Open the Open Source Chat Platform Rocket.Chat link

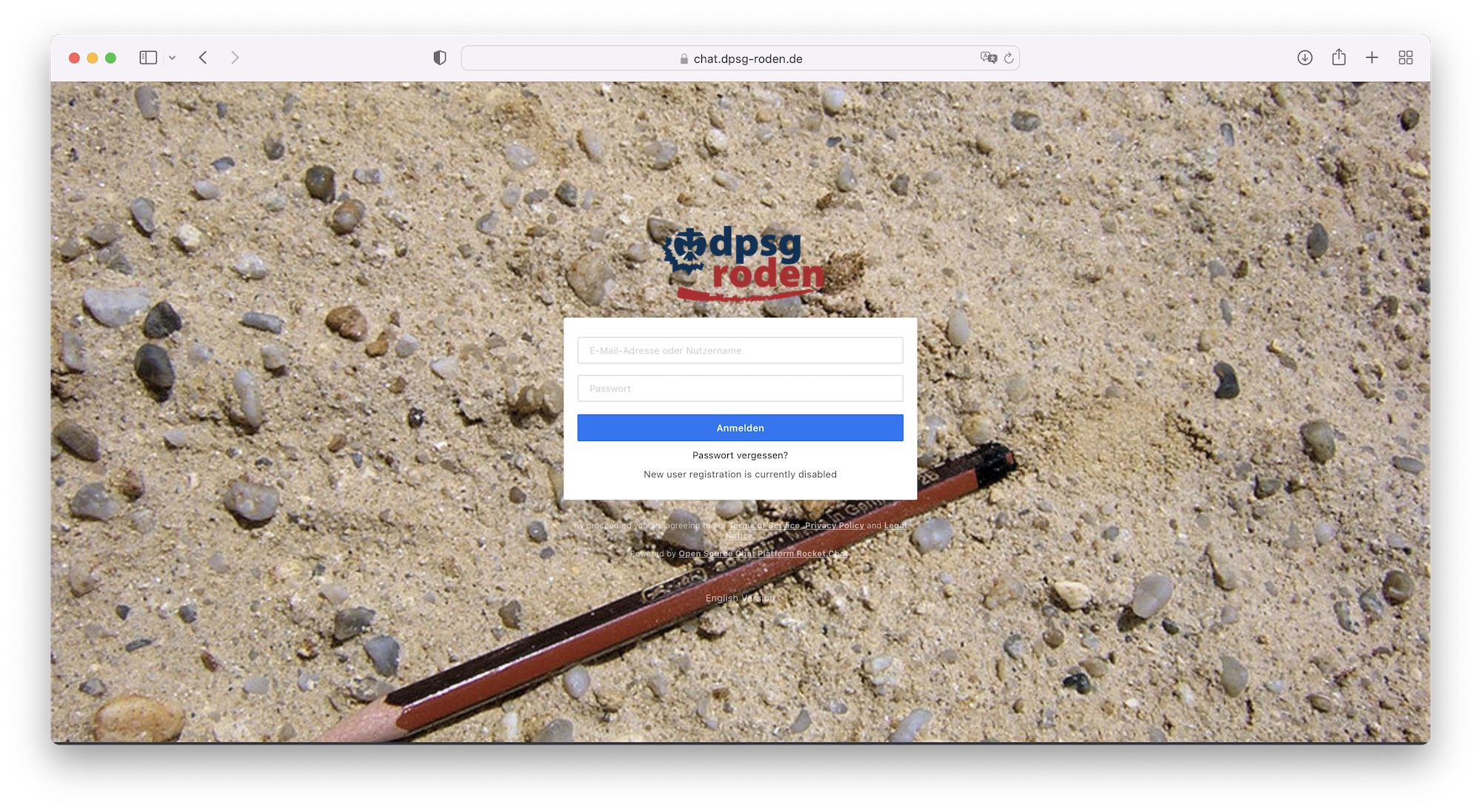click(x=763, y=554)
